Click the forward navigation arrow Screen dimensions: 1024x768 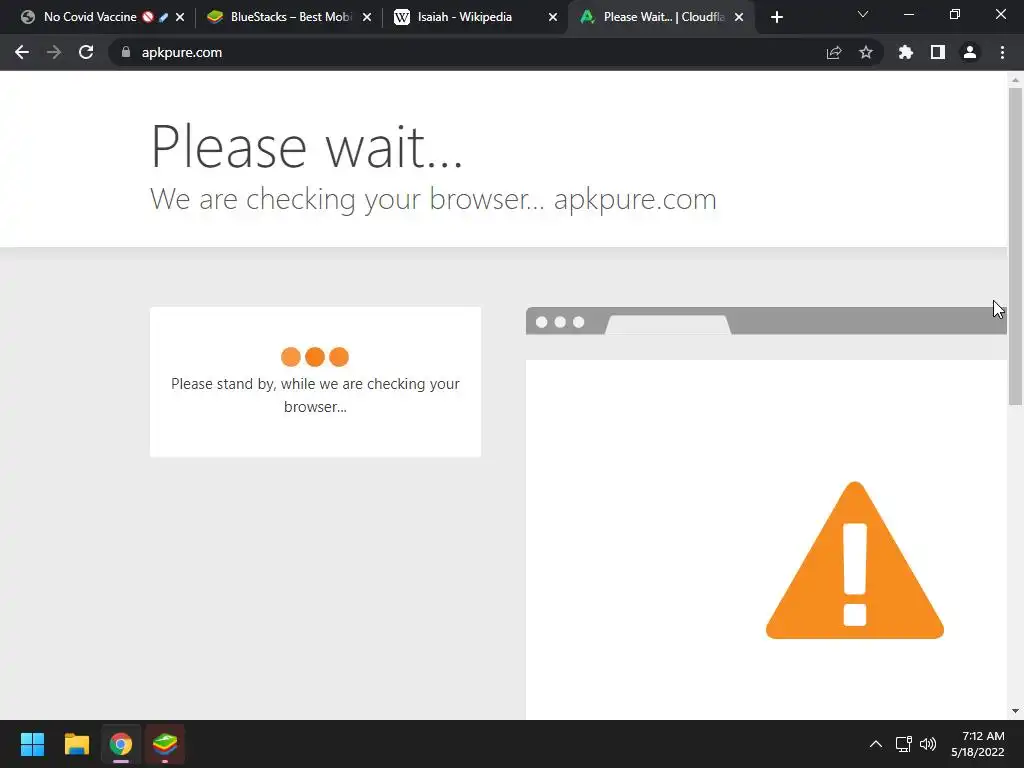pyautogui.click(x=54, y=52)
